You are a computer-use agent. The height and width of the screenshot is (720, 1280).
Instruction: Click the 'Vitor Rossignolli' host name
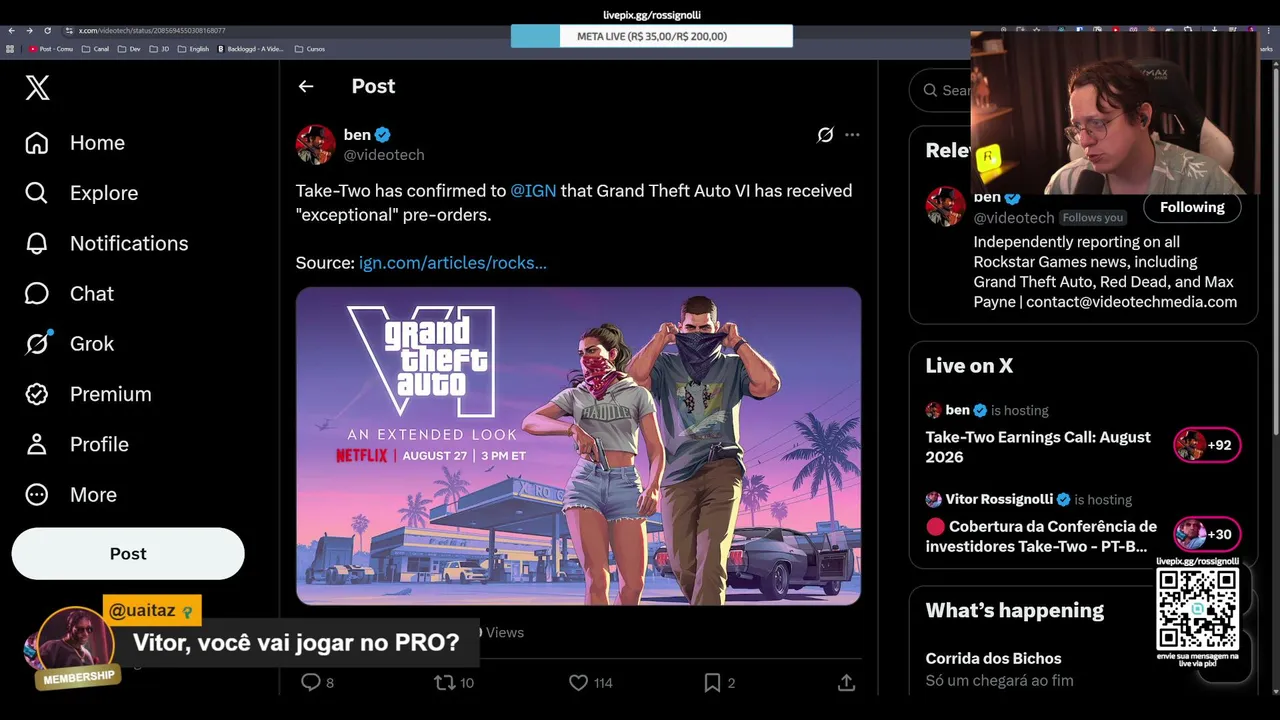[x=999, y=500]
